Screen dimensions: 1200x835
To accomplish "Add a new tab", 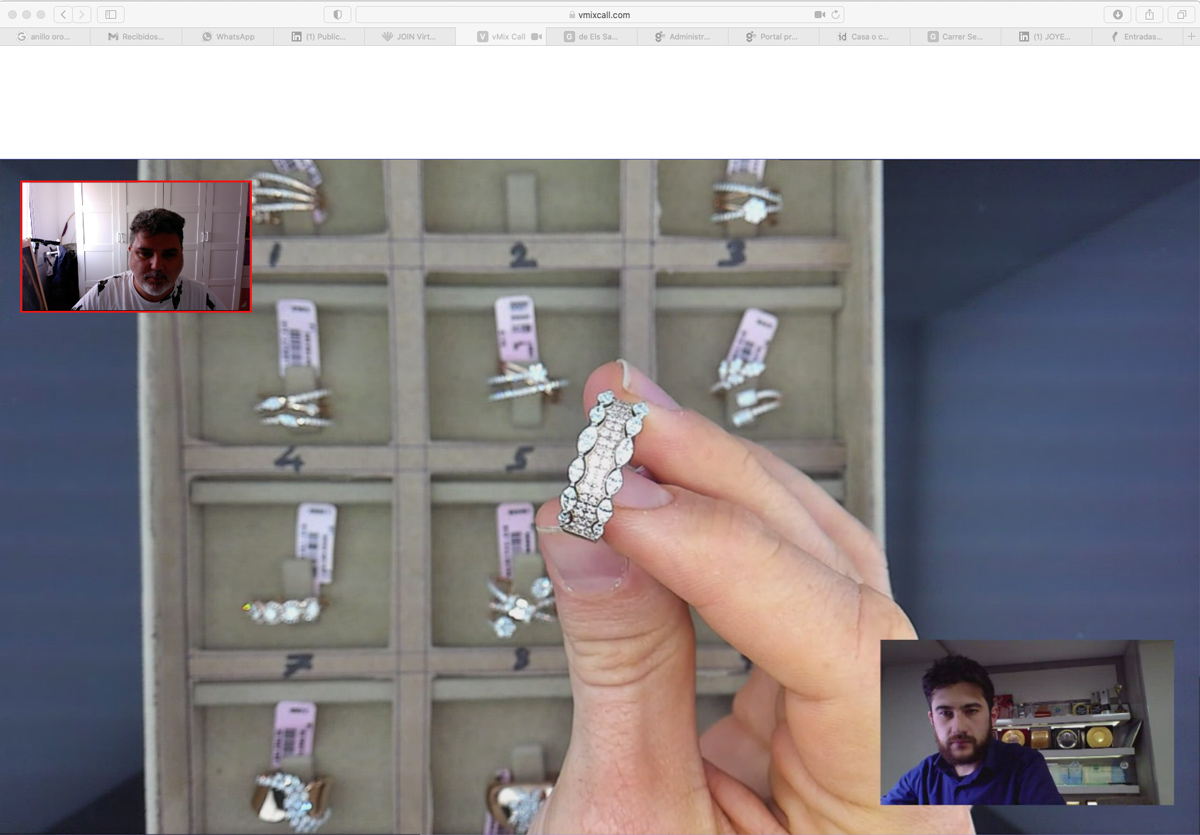I will [1190, 36].
